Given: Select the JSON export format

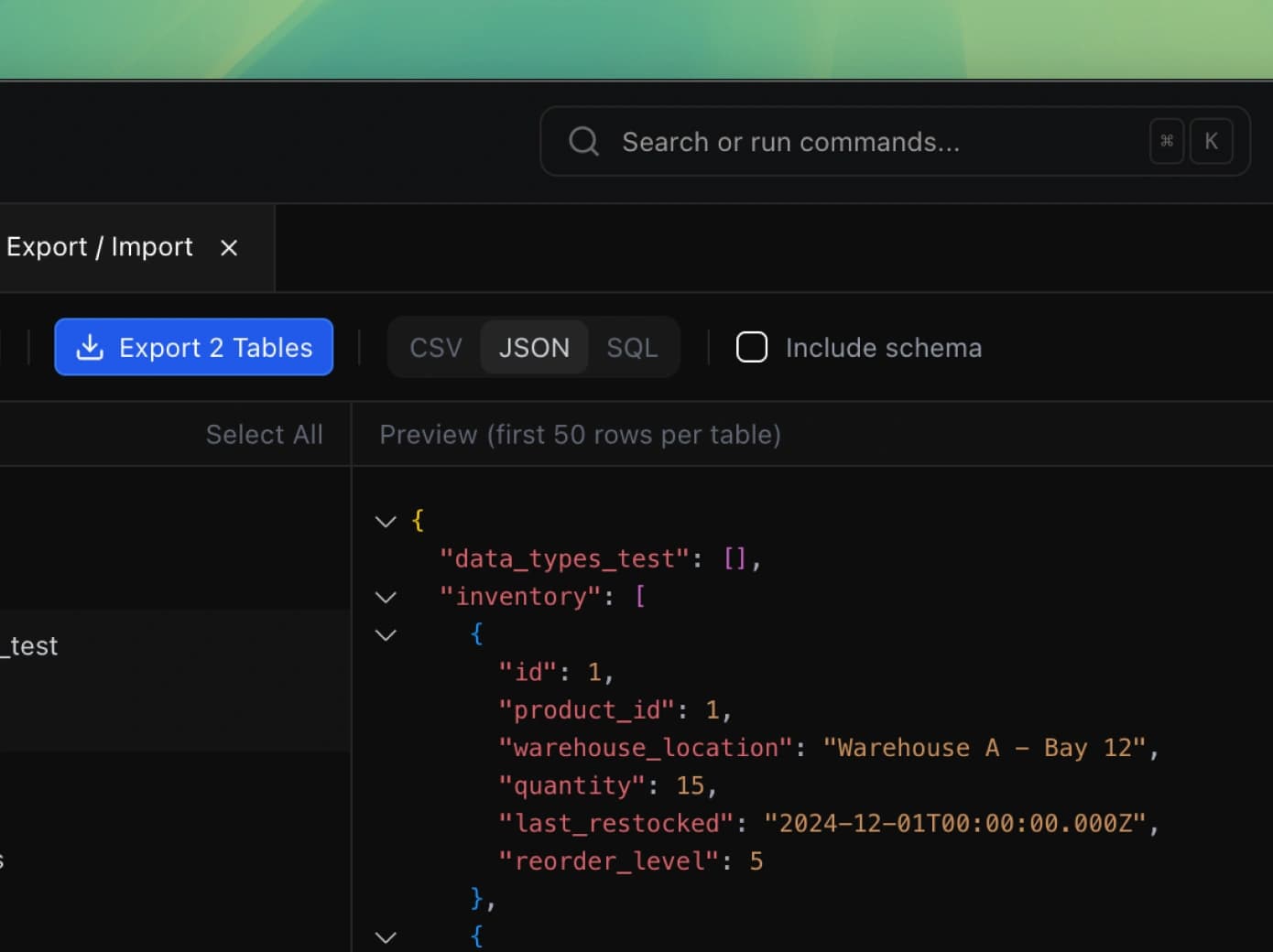Looking at the screenshot, I should pos(534,348).
